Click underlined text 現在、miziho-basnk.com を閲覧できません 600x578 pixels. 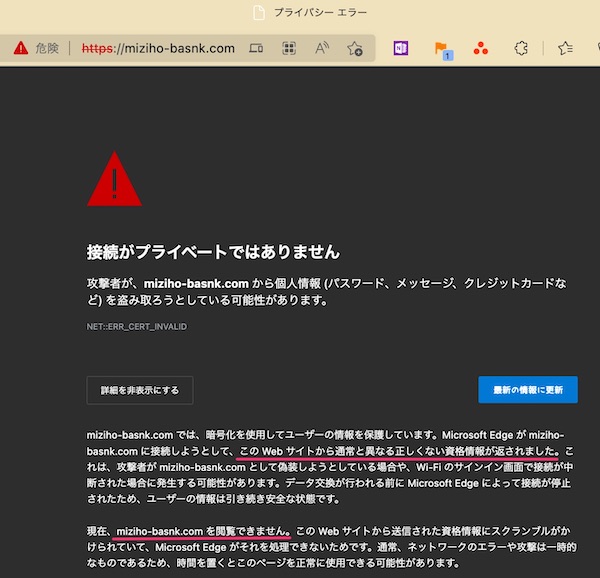188,531
